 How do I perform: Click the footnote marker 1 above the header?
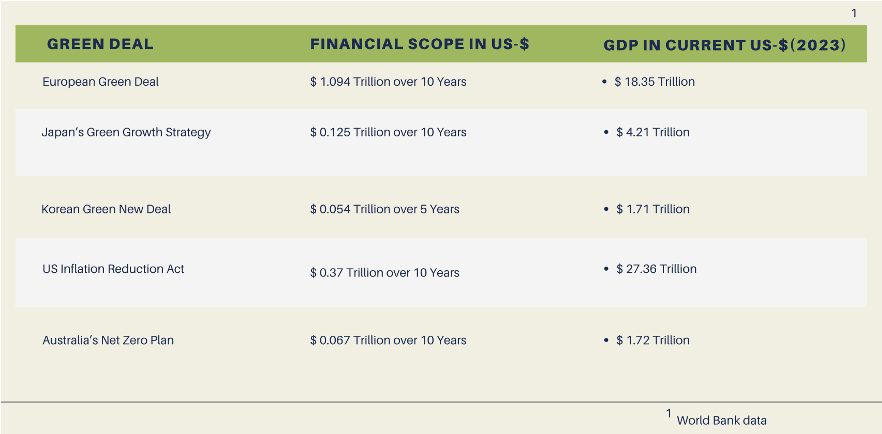pyautogui.click(x=854, y=12)
